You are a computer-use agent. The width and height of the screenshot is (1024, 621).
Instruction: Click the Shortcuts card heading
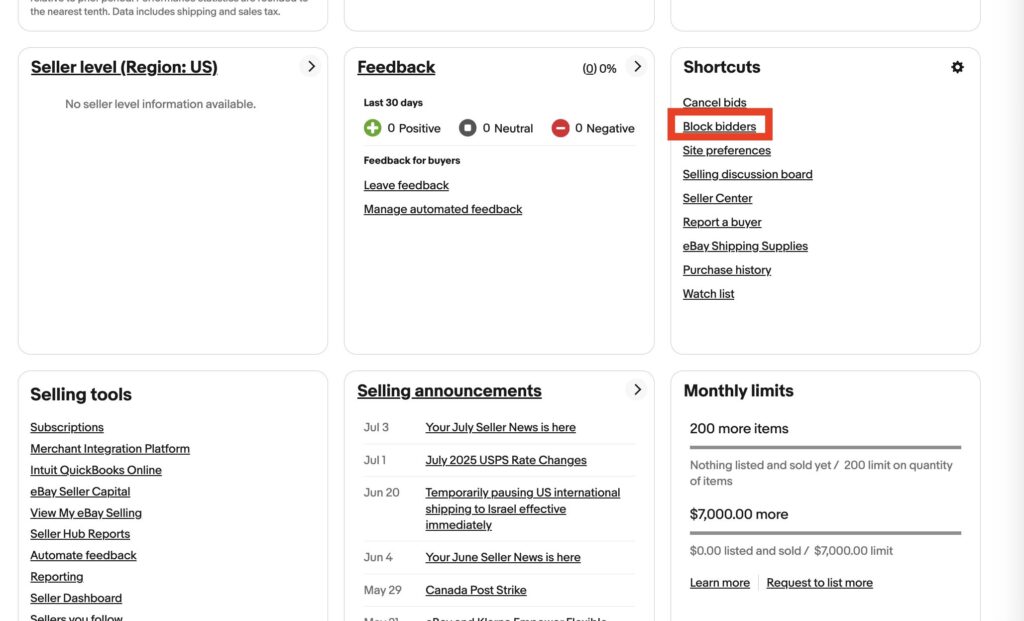(x=722, y=67)
